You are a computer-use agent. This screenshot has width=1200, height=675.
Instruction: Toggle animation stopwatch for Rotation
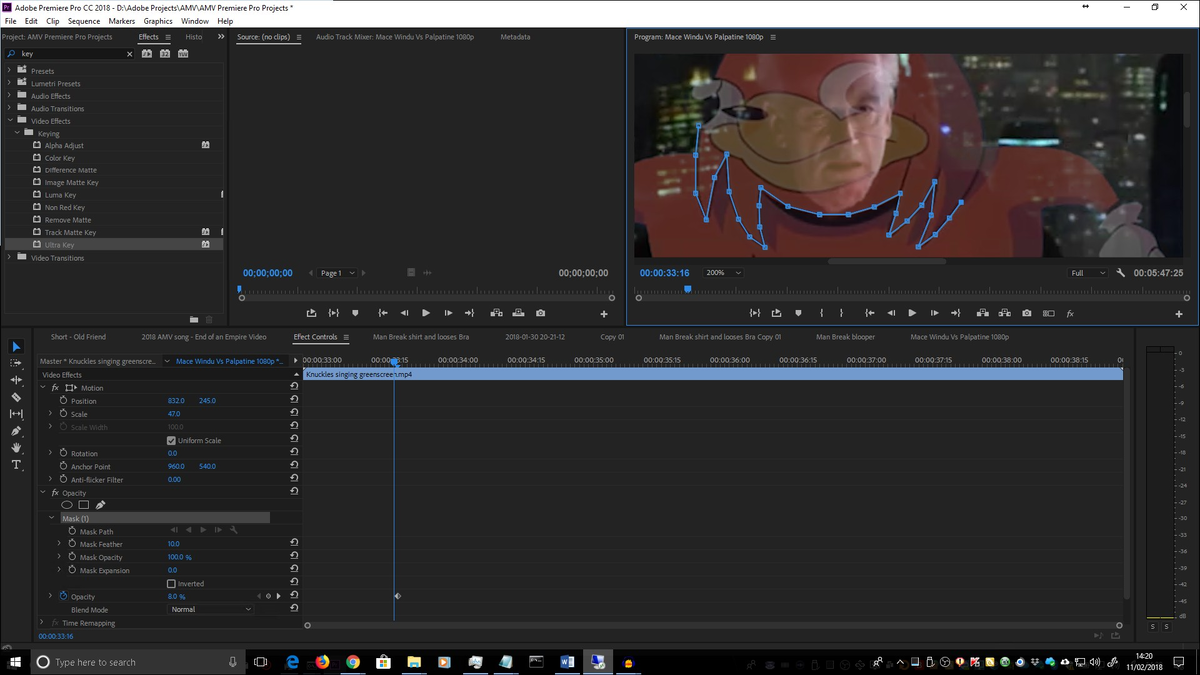pyautogui.click(x=63, y=453)
